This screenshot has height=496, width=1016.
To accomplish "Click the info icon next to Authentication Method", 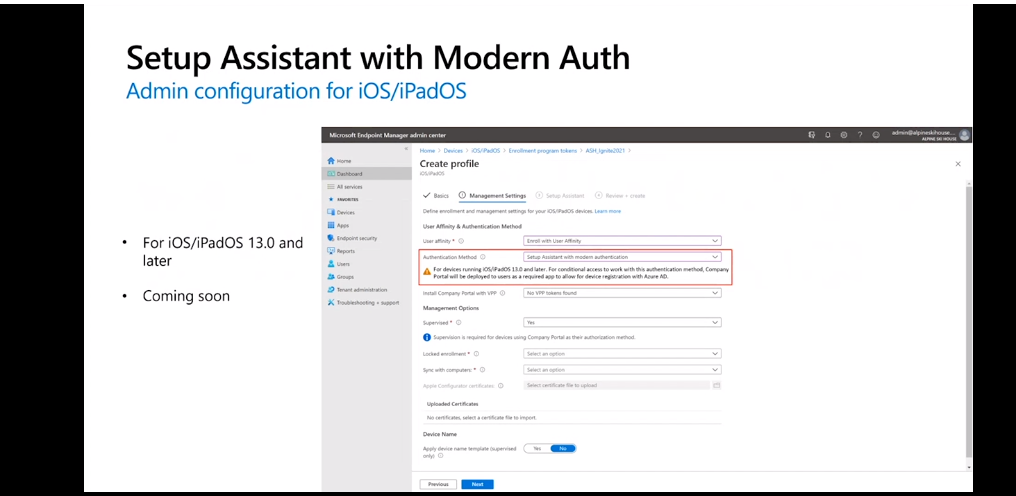I will (483, 257).
